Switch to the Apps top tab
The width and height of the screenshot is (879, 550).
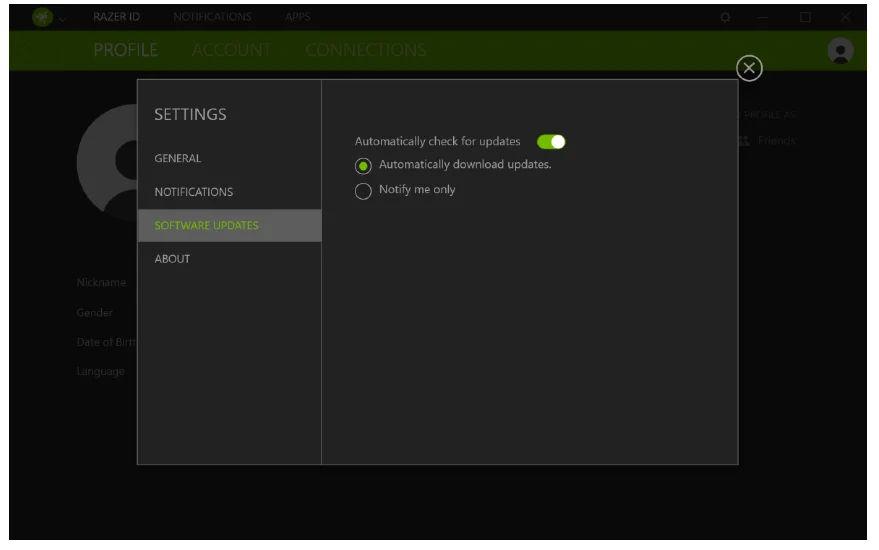(297, 17)
